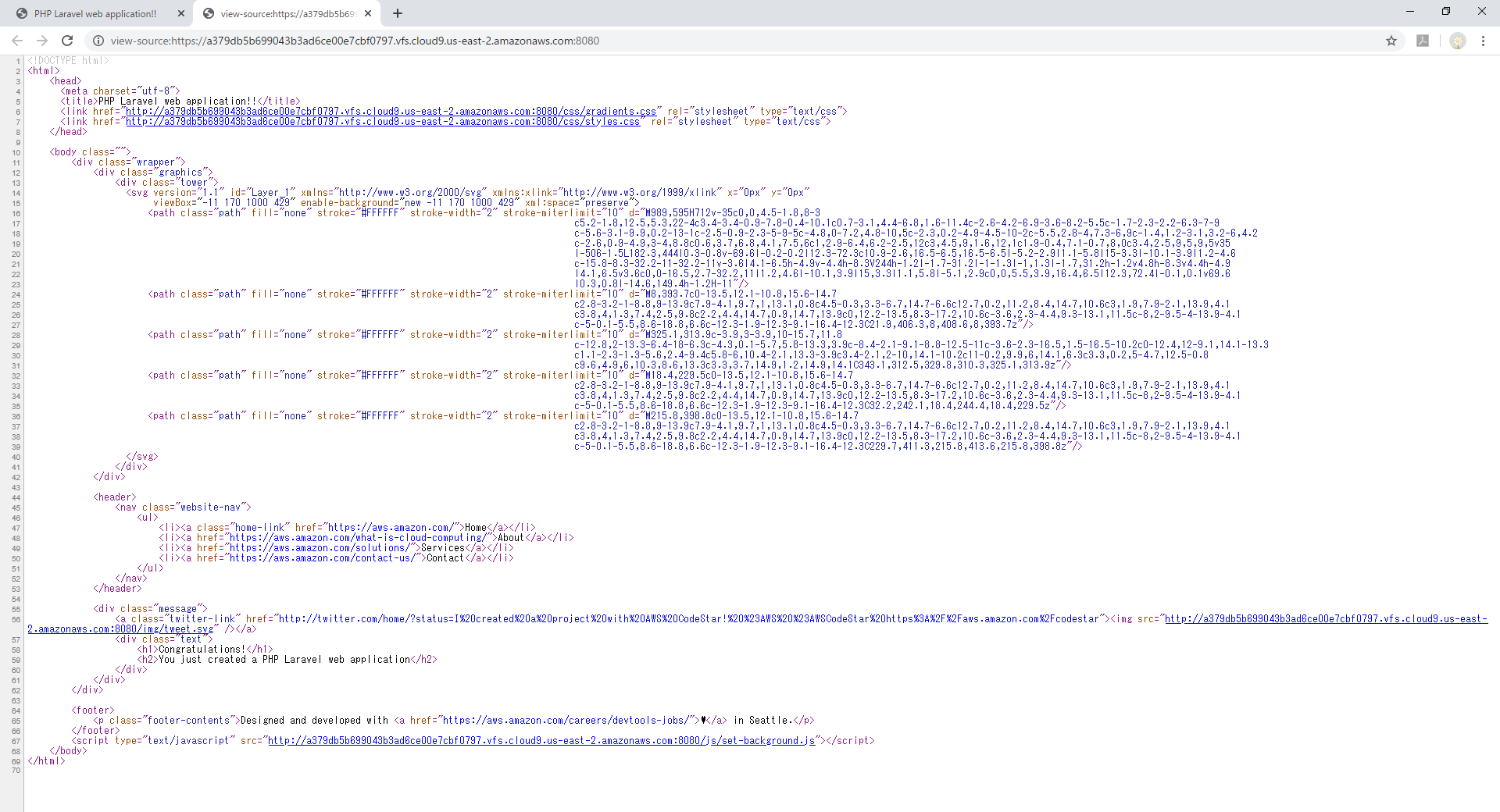View site information icon in address bar

(98, 41)
